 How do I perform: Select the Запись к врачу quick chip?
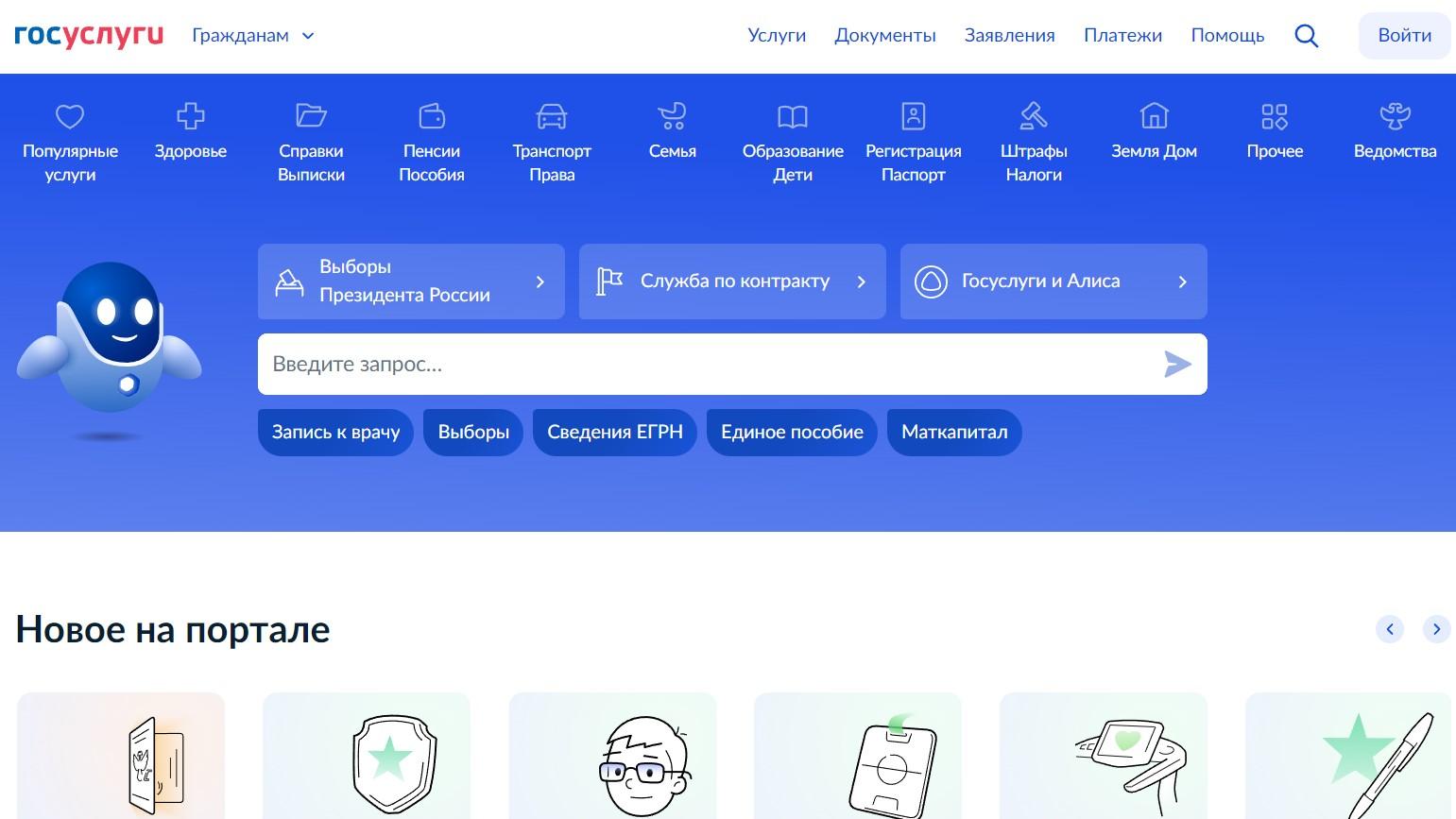tap(335, 433)
